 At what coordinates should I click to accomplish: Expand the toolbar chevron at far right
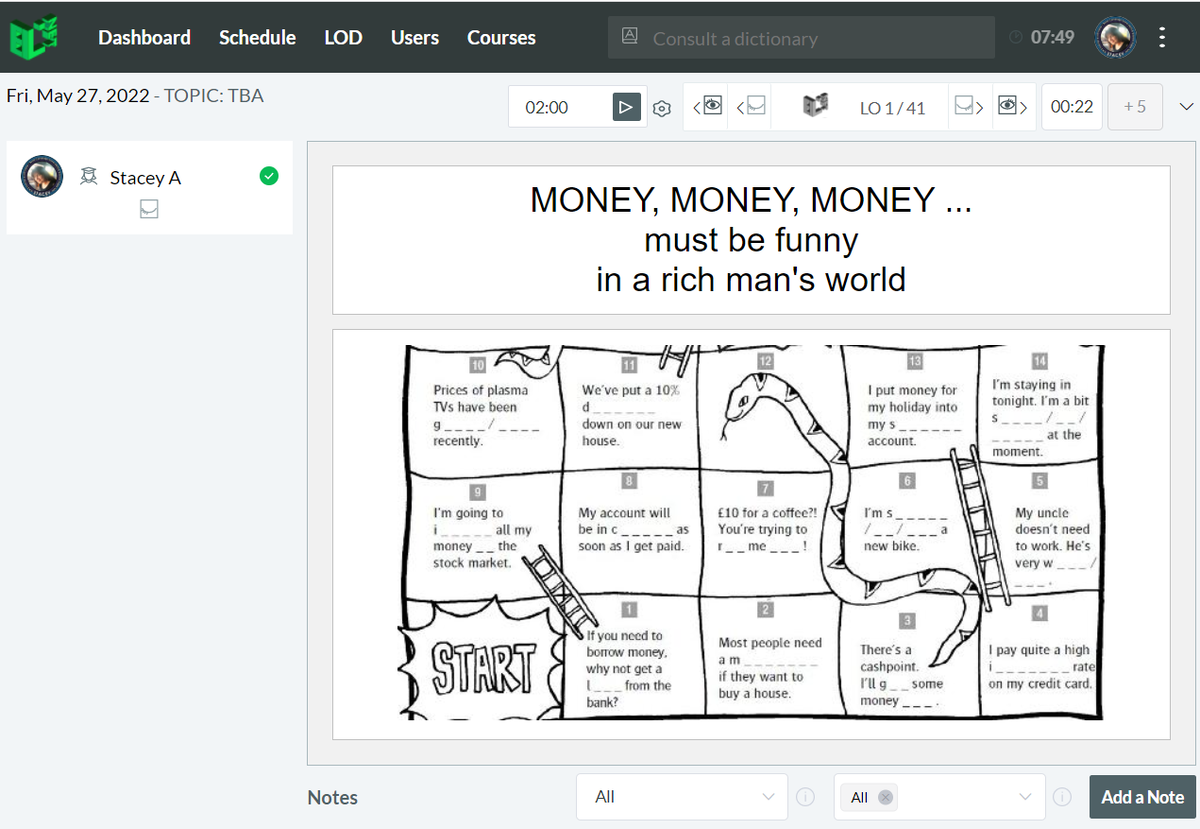(1187, 106)
